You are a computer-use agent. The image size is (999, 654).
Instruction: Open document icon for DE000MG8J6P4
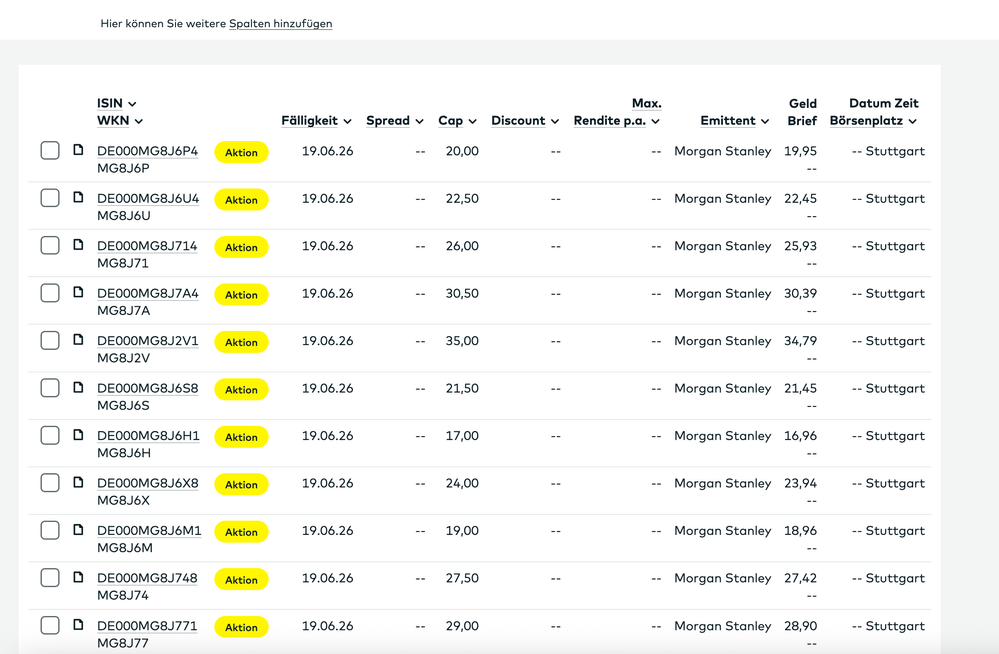(x=78, y=150)
